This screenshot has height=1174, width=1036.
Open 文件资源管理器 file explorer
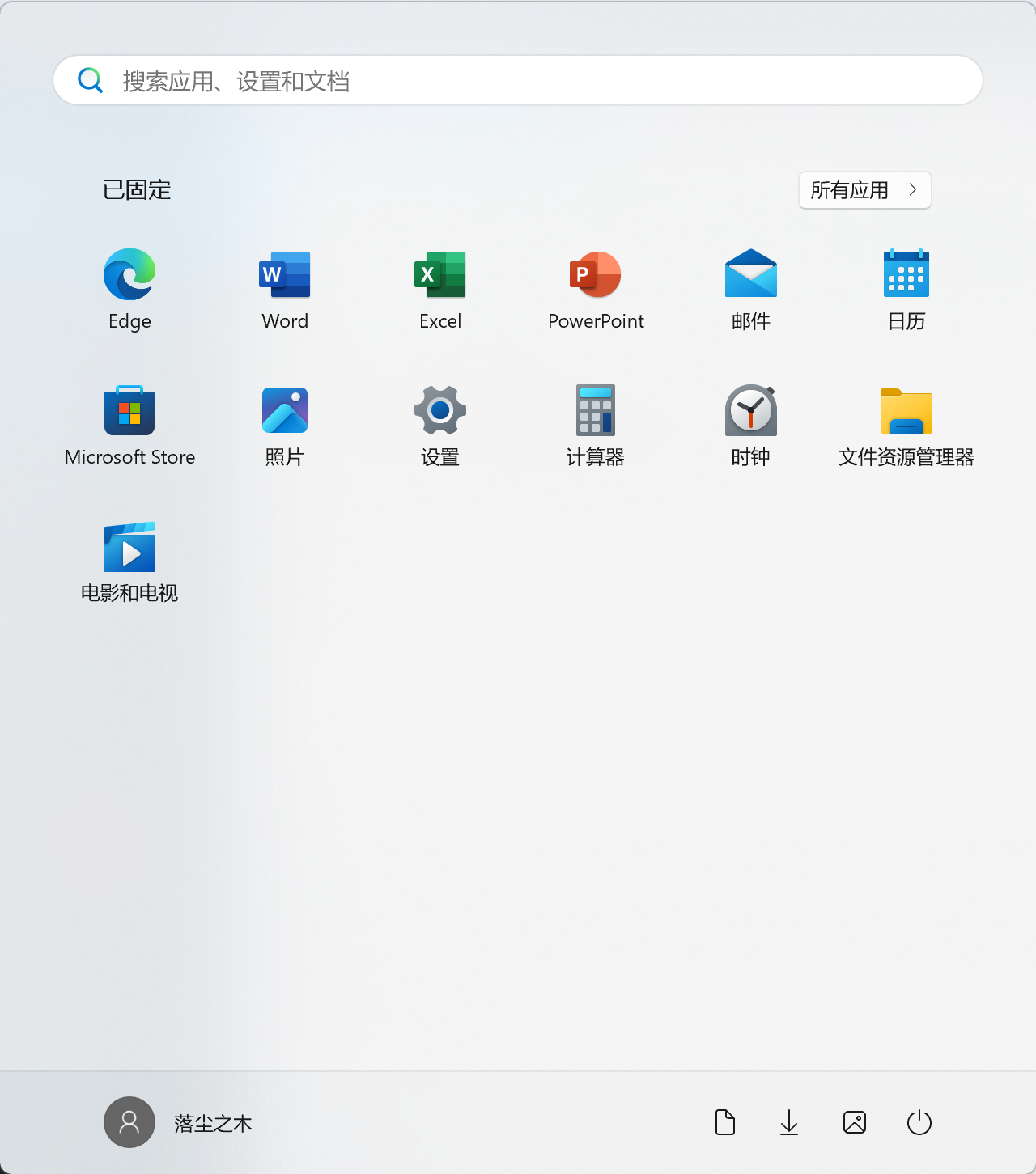[906, 426]
